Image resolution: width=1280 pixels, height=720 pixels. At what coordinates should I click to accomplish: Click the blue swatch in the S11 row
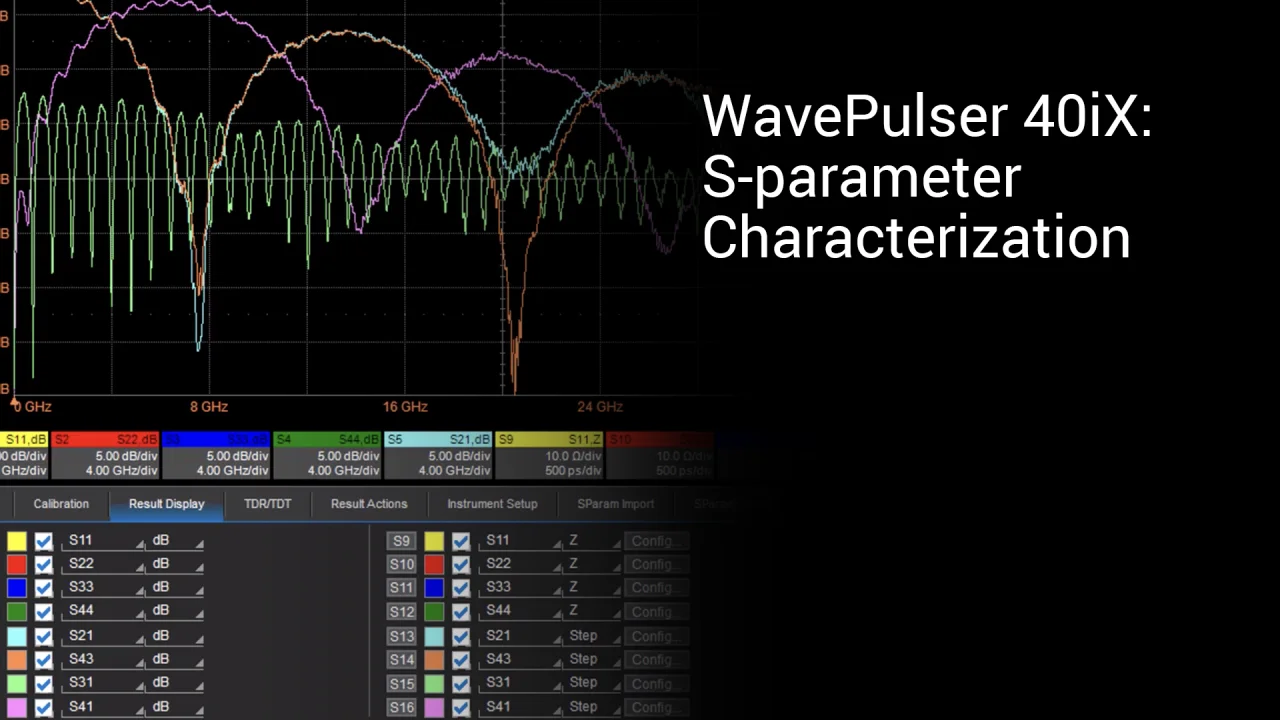tap(434, 588)
